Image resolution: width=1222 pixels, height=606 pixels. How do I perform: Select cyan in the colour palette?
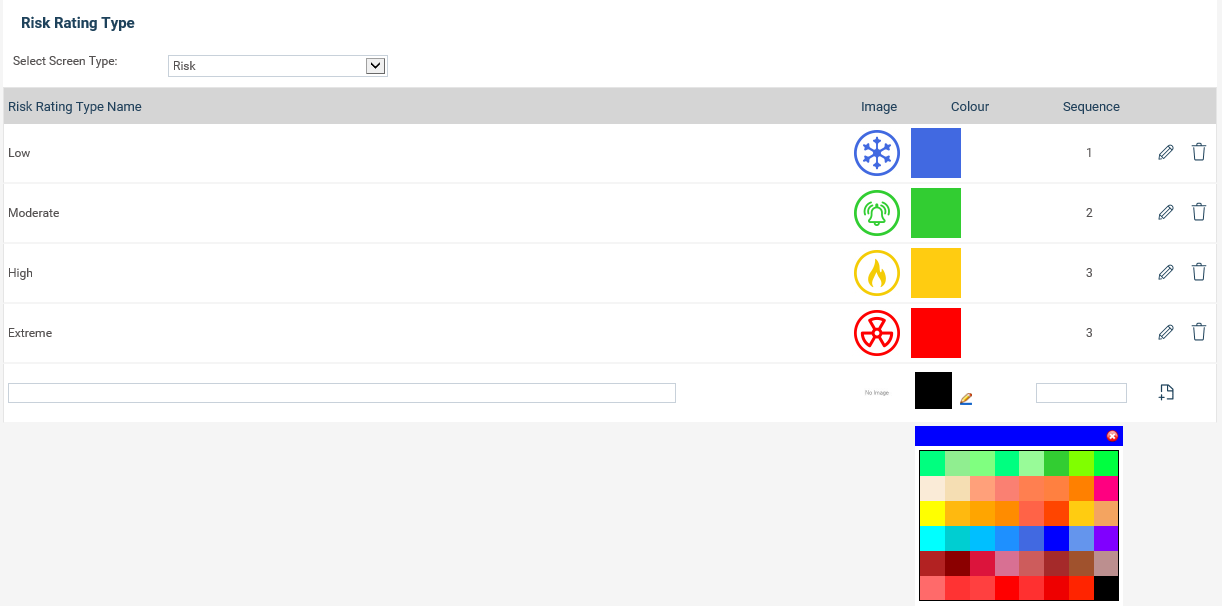pos(932,538)
